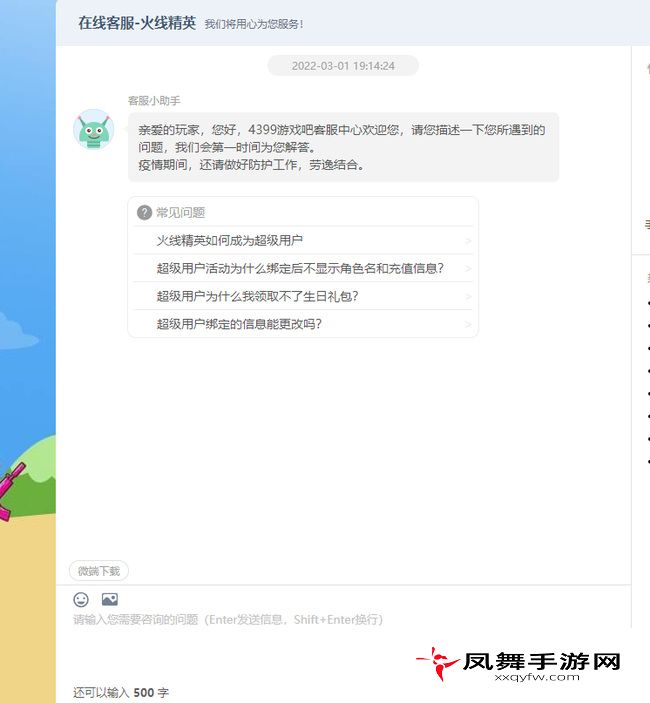This screenshot has height=703, width=650.
Task: Open FAQ 火线精英如何成为超级用户
Action: pyautogui.click(x=303, y=240)
